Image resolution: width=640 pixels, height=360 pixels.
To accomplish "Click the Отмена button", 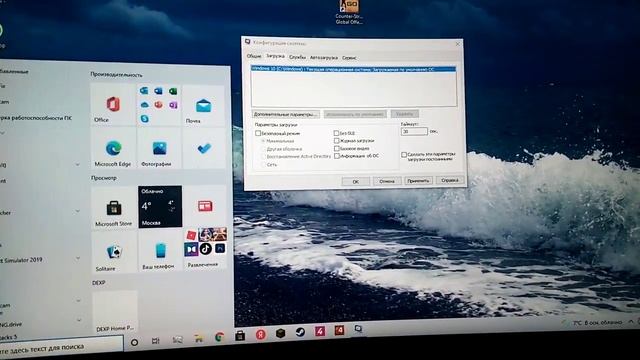I will 387,181.
